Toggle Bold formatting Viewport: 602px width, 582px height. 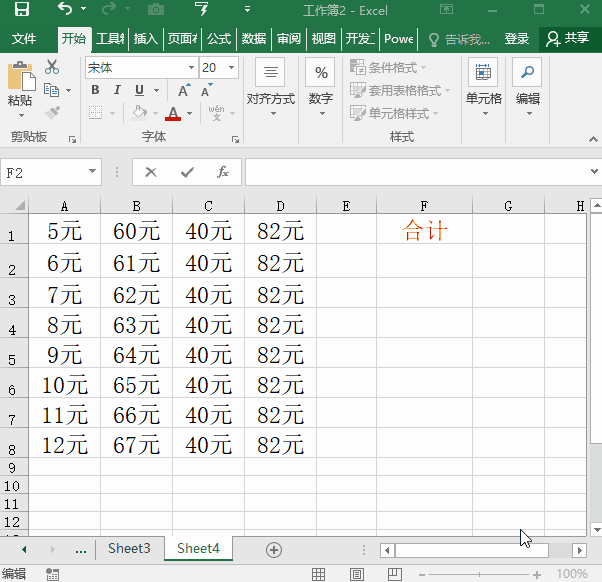tap(95, 90)
